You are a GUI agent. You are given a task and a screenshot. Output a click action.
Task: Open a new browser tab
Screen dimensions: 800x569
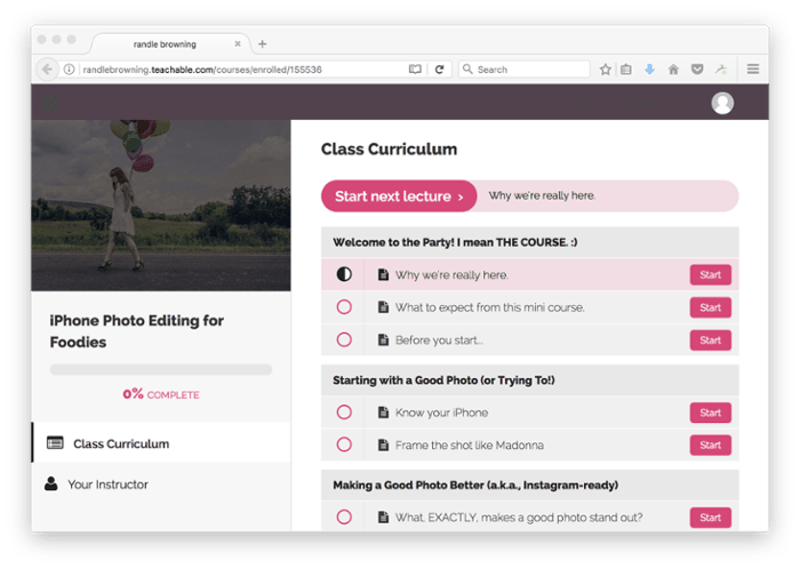[x=262, y=44]
